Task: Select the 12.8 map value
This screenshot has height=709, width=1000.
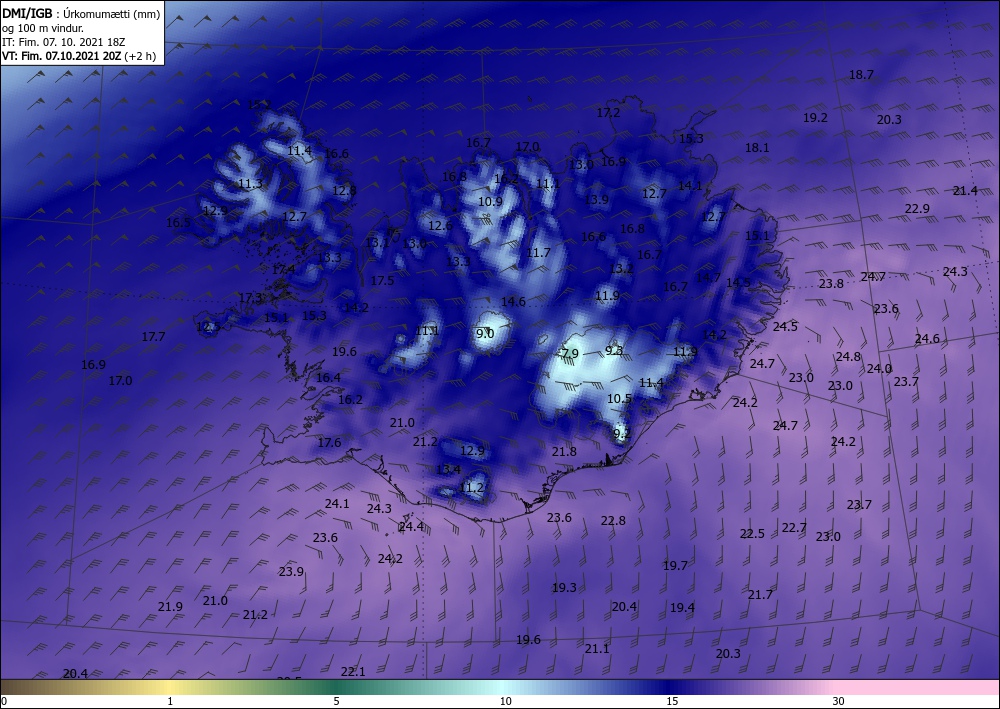Action: (x=344, y=190)
